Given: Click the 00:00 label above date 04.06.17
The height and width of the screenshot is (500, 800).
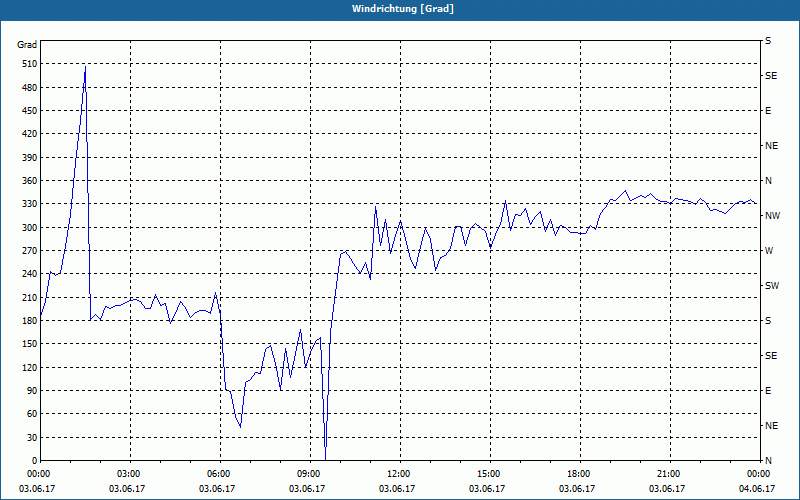Looking at the screenshot, I should coord(757,474).
